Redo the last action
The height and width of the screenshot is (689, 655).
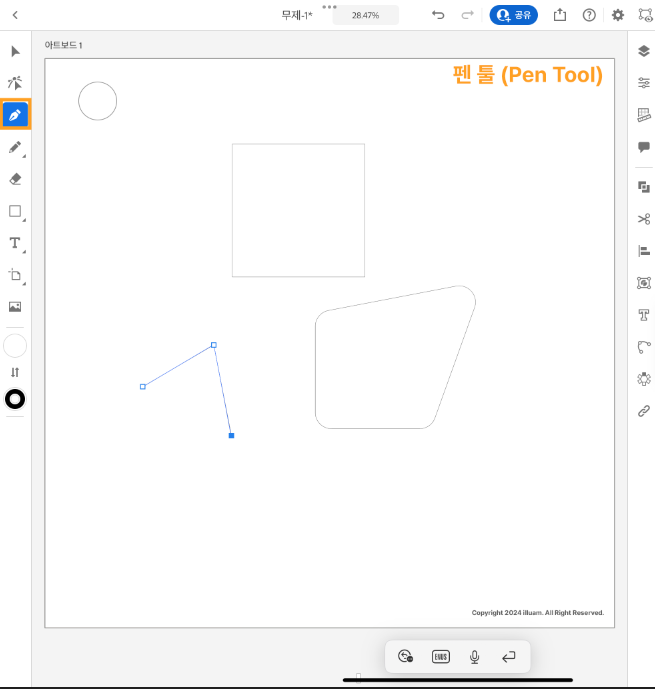click(x=467, y=15)
